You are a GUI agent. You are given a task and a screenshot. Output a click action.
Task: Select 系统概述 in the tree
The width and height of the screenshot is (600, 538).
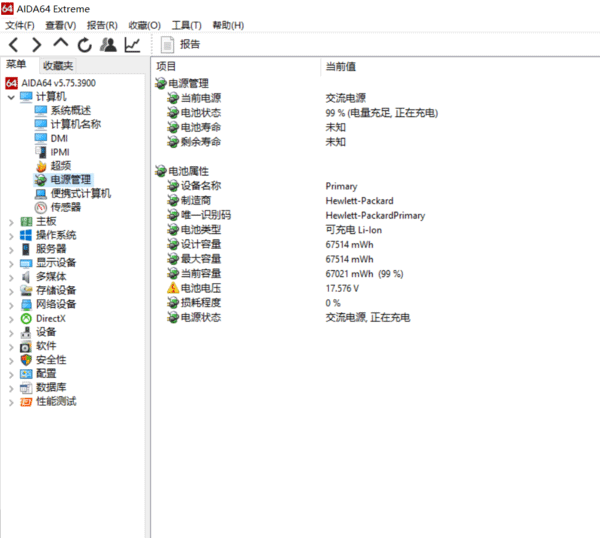point(71,111)
